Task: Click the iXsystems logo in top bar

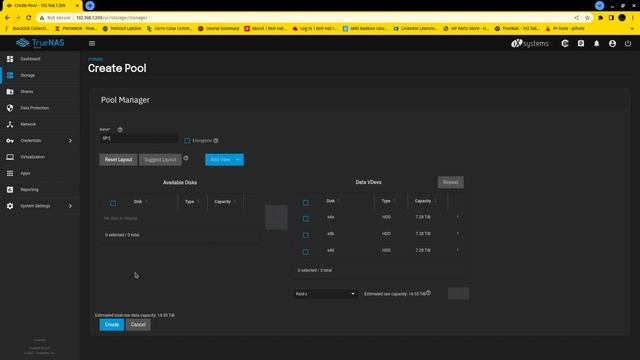Action: [530, 43]
